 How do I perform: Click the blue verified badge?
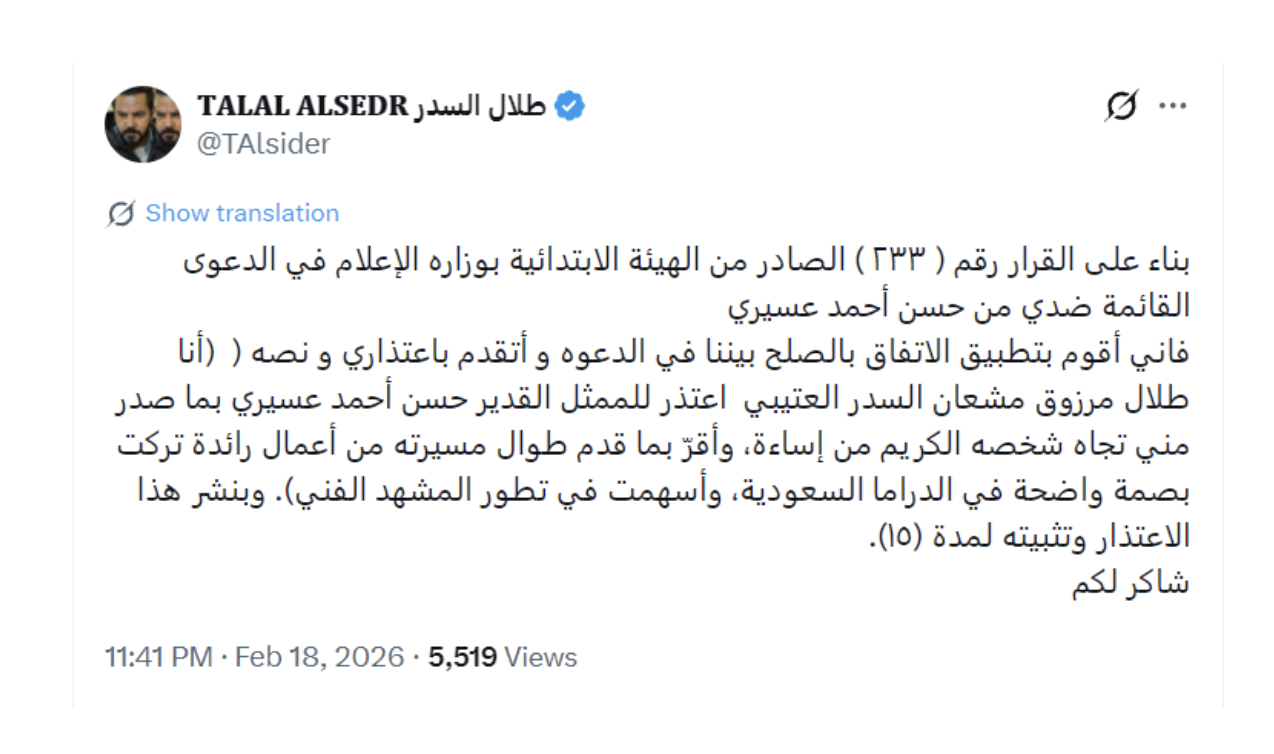point(570,106)
